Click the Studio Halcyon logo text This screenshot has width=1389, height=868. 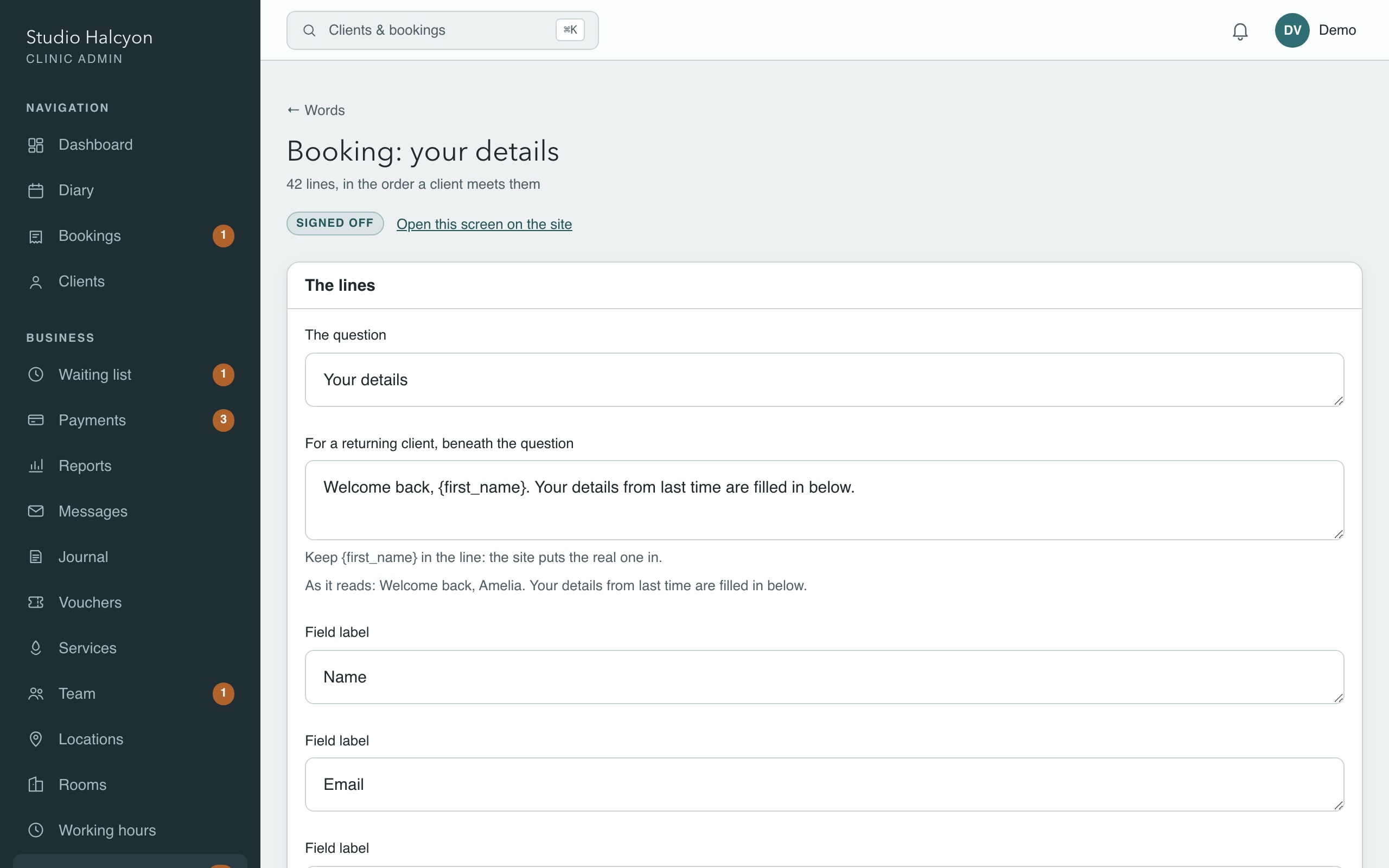pos(90,37)
